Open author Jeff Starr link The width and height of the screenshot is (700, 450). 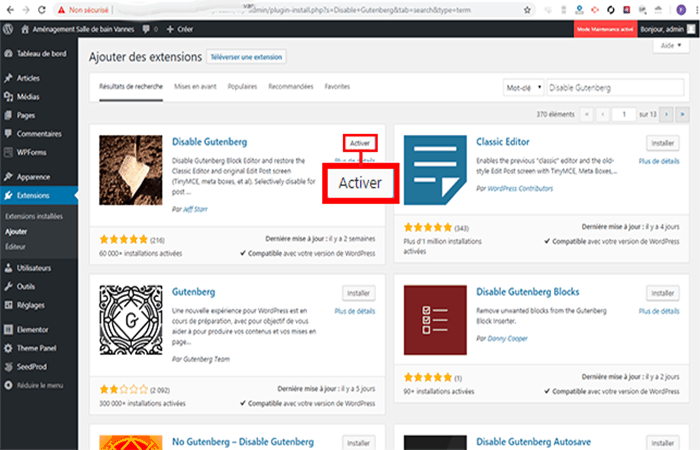click(196, 209)
